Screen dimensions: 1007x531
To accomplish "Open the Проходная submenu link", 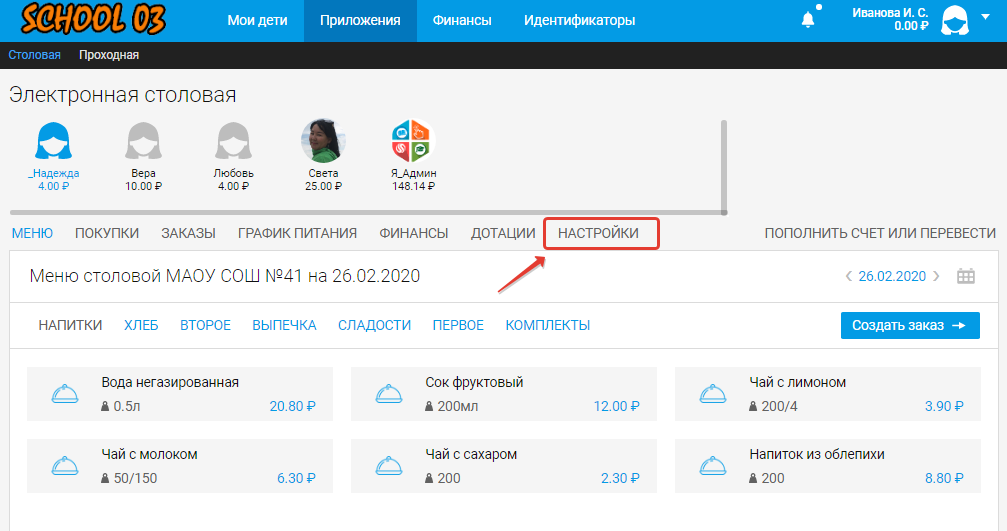I will 109,55.
